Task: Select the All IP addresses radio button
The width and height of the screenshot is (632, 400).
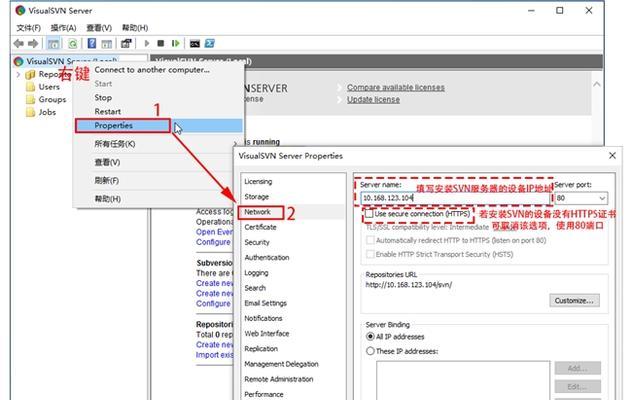Action: click(370, 337)
